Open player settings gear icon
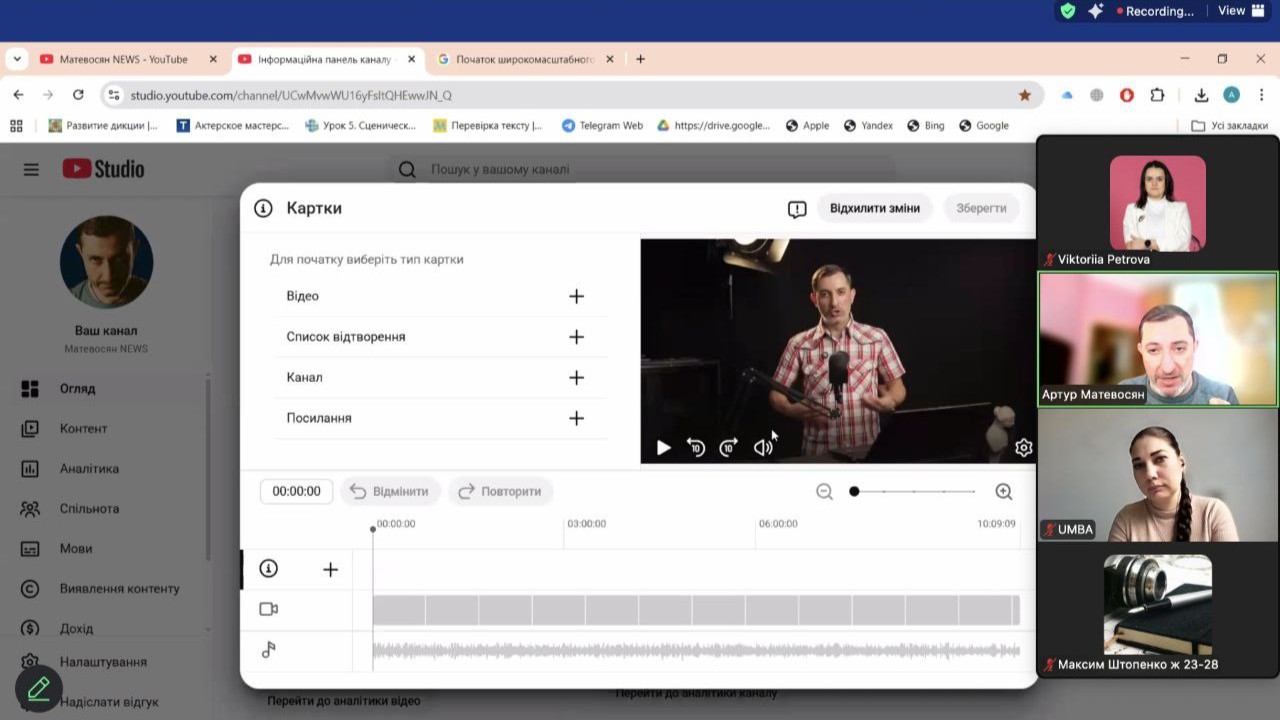This screenshot has height=720, width=1280. (x=1023, y=448)
